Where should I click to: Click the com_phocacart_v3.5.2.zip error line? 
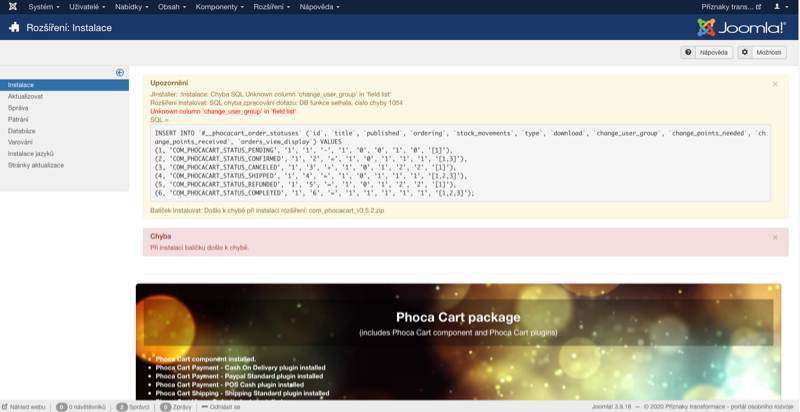pos(267,210)
